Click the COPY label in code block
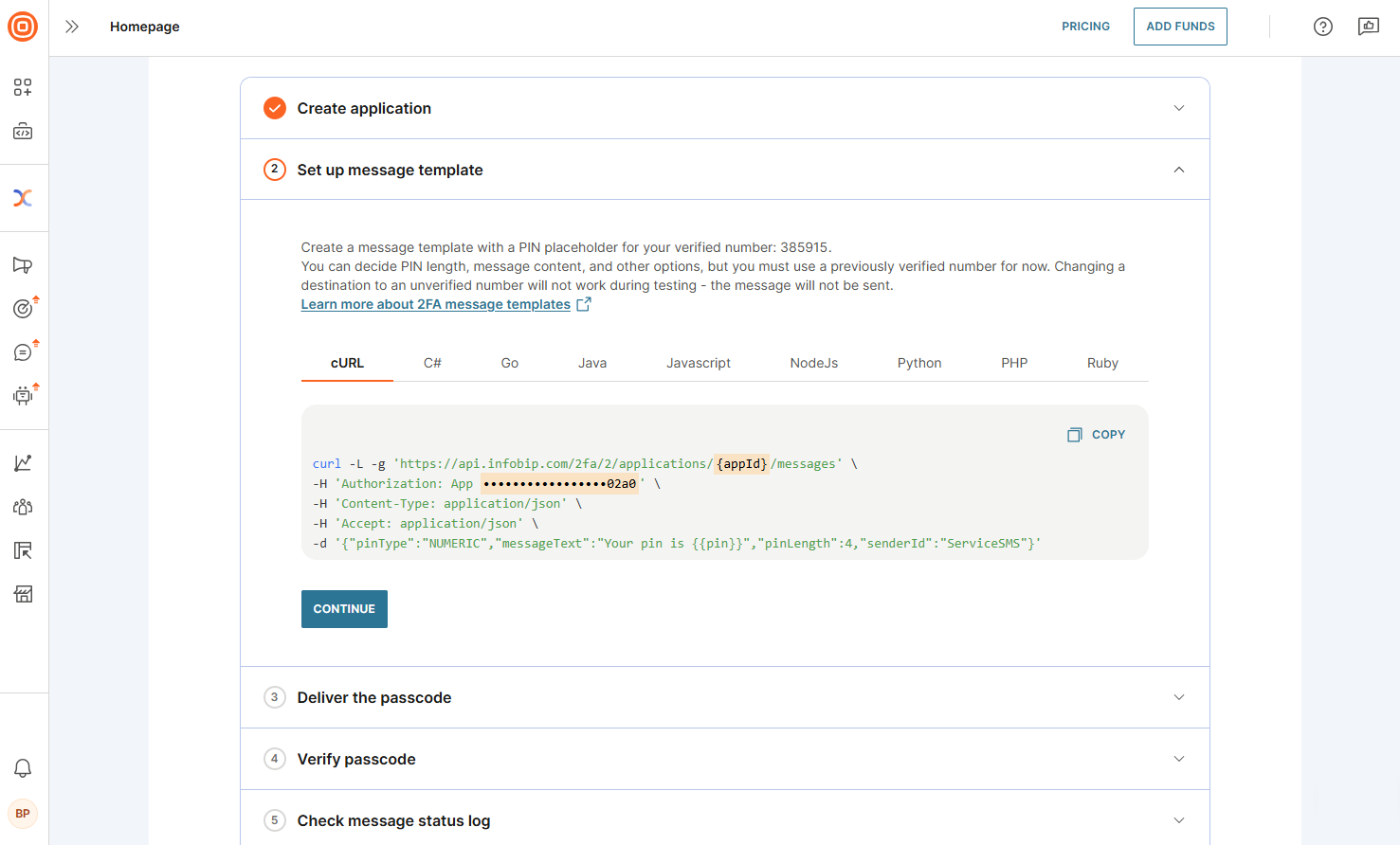This screenshot has width=1400, height=845. pos(1108,435)
